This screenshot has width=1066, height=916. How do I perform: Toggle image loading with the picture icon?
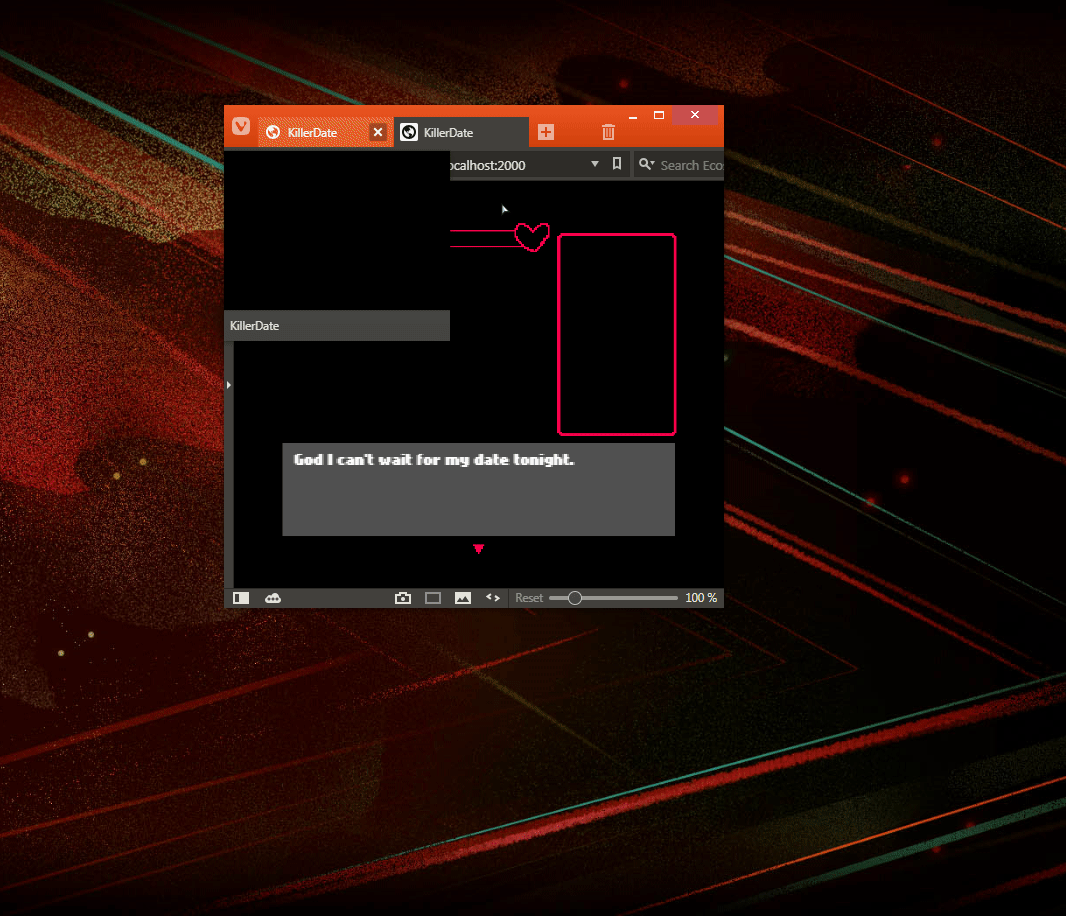point(463,598)
